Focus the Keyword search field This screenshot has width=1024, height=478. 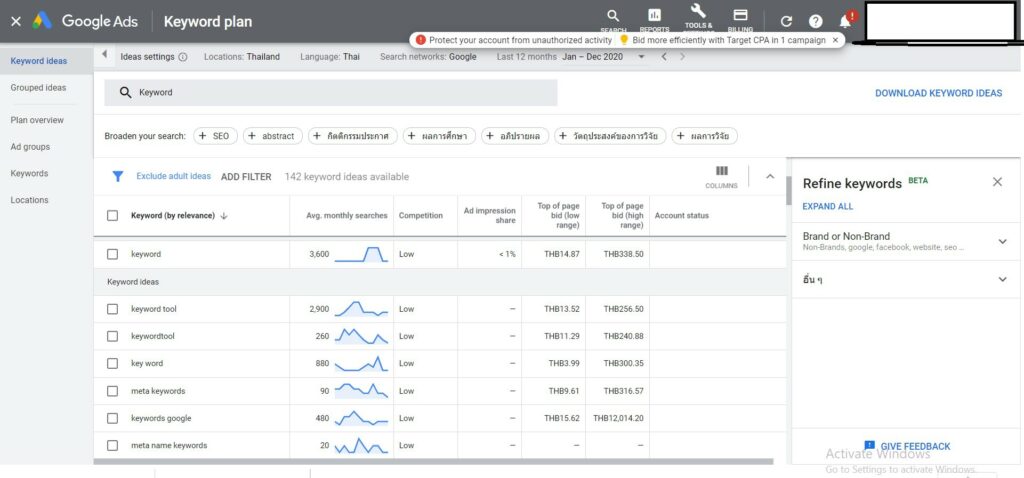coord(330,93)
